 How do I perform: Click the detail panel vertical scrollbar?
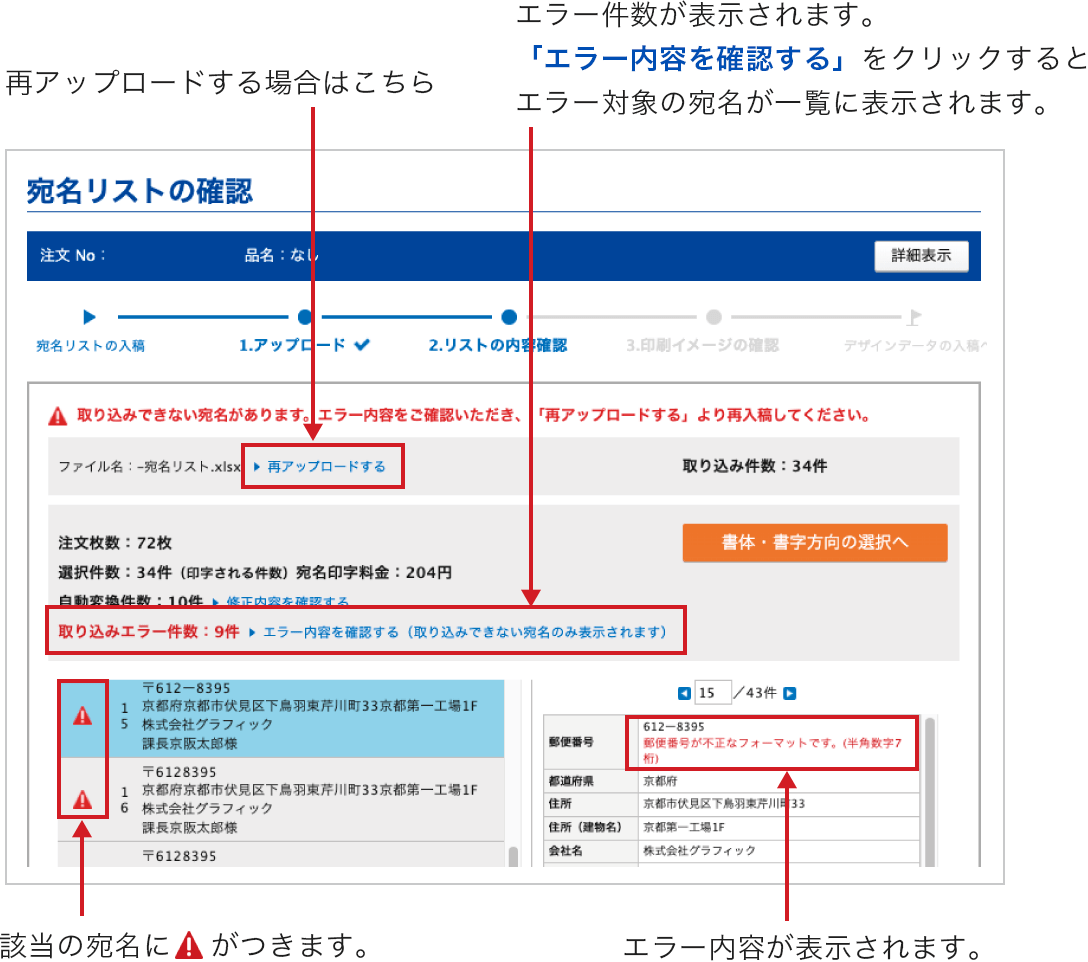(930, 780)
